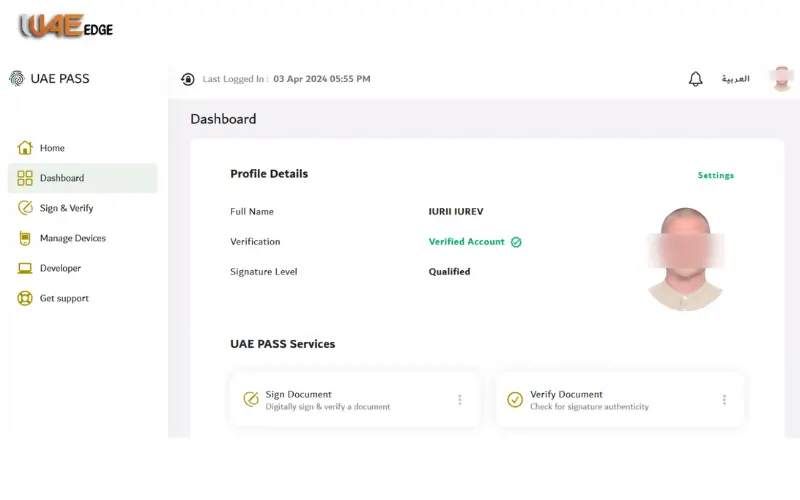Open profile Settings link
800x500 pixels.
tap(716, 175)
